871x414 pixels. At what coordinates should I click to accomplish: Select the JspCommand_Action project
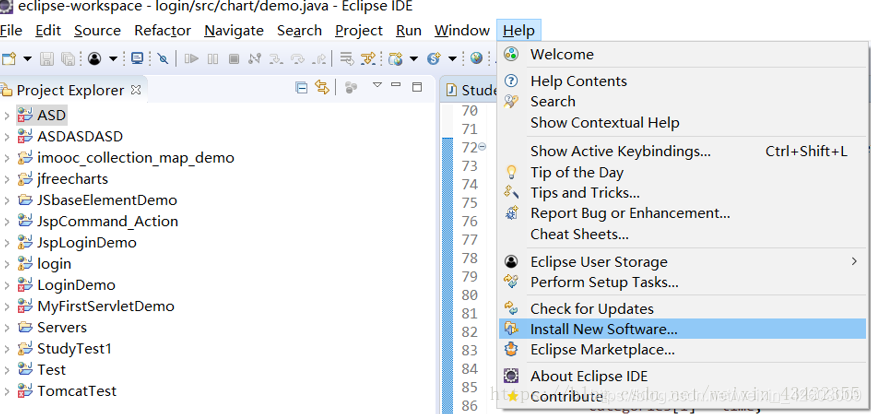pos(107,221)
